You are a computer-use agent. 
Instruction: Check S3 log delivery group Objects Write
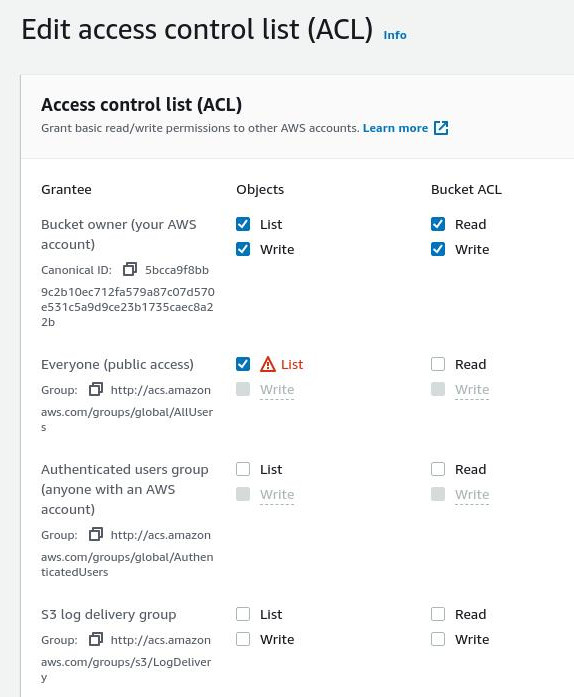click(243, 639)
